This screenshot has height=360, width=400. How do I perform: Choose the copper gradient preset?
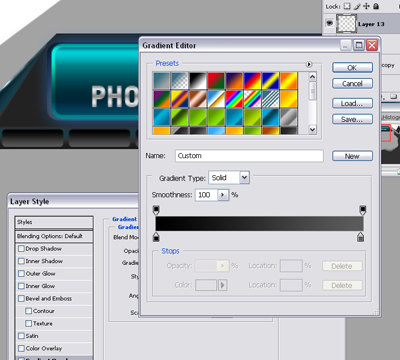coord(198,99)
